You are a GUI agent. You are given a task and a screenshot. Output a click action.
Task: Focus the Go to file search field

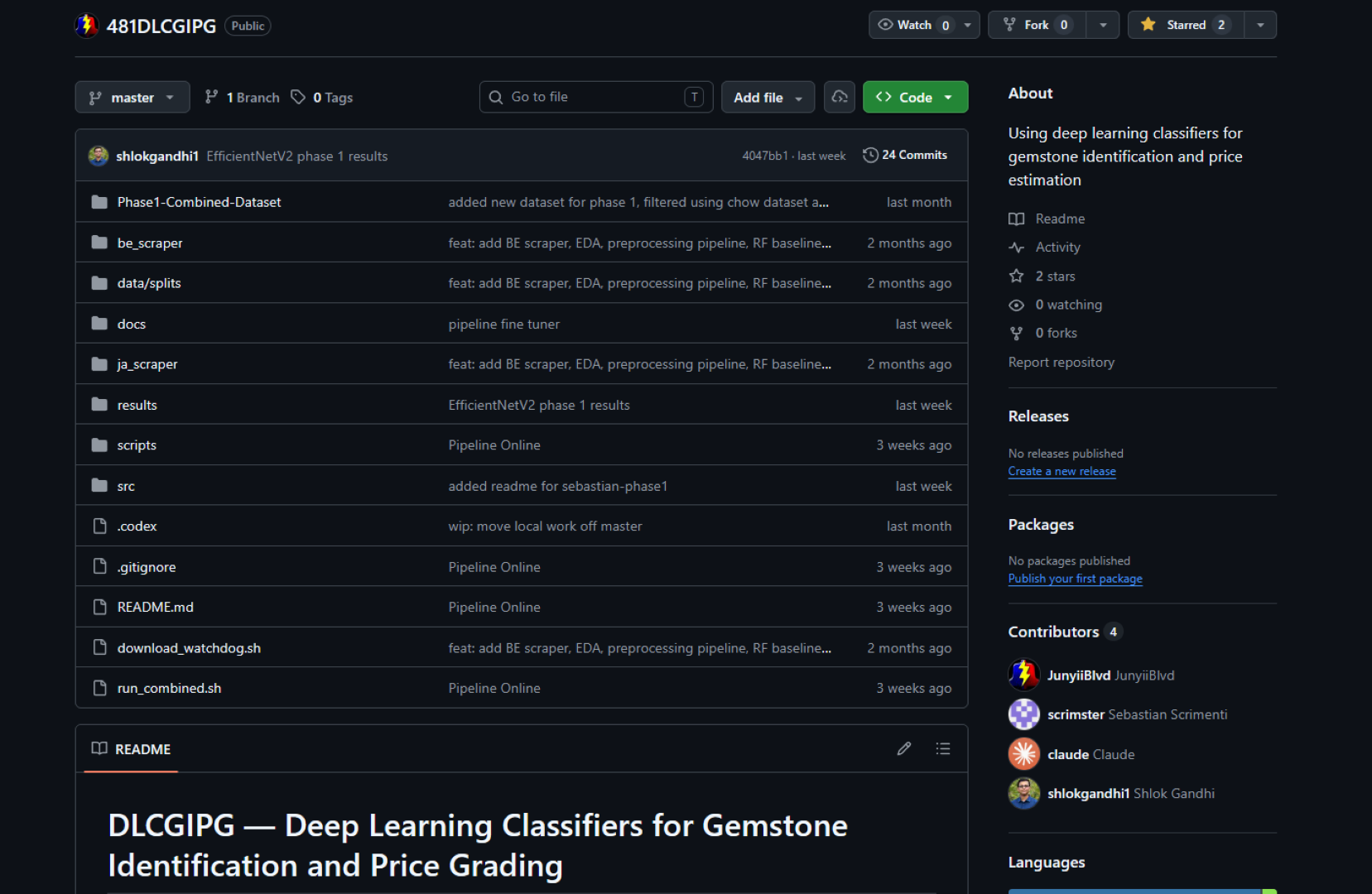coord(595,97)
